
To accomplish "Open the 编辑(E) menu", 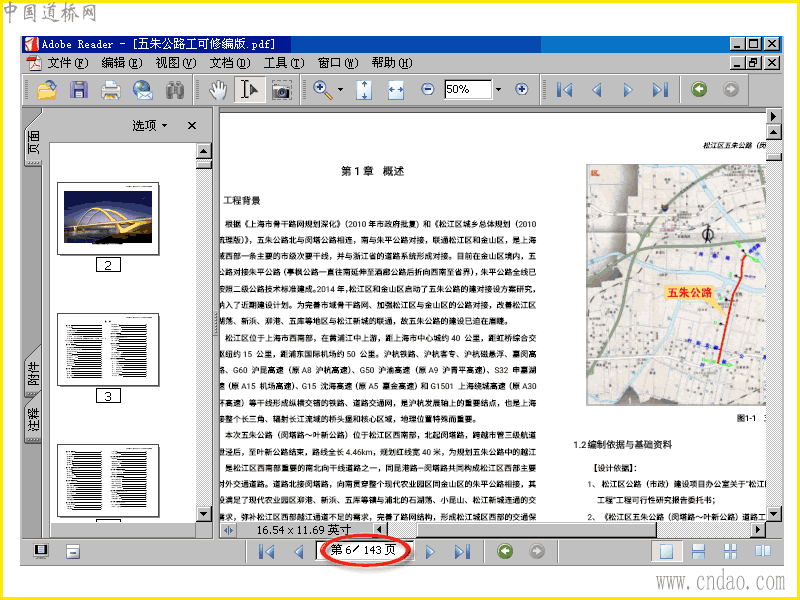I will (121, 63).
